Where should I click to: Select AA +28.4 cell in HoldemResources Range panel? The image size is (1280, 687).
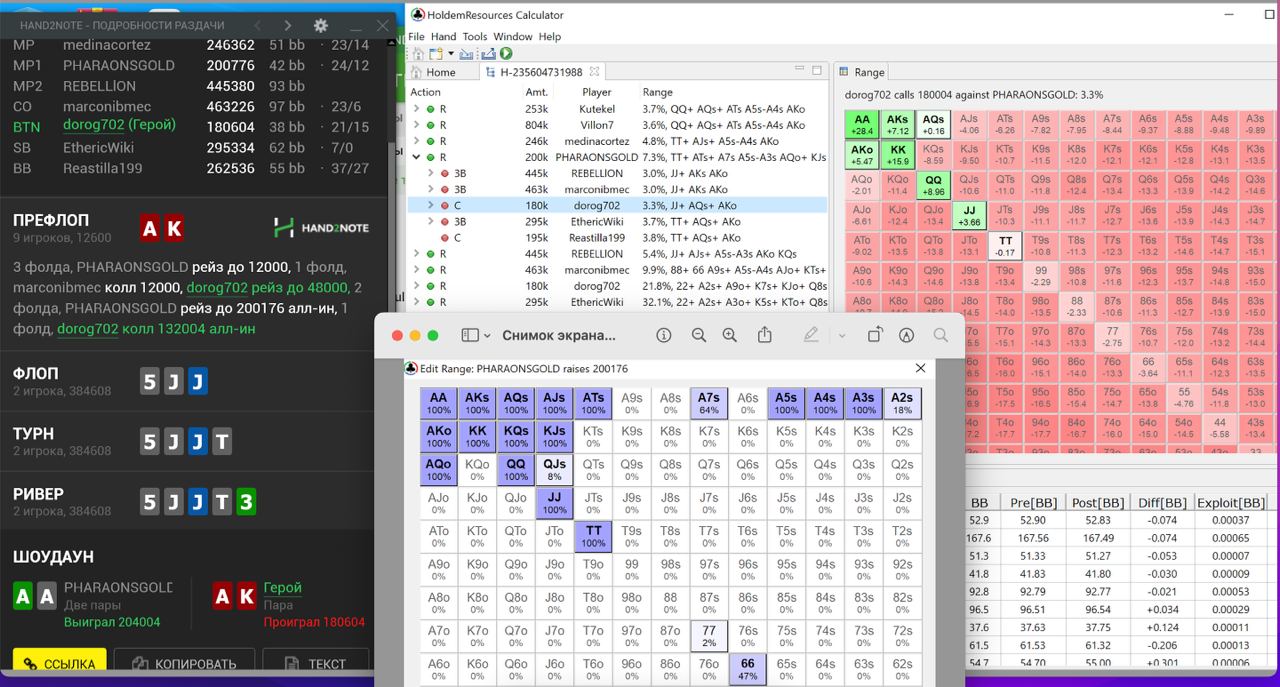tap(862, 124)
